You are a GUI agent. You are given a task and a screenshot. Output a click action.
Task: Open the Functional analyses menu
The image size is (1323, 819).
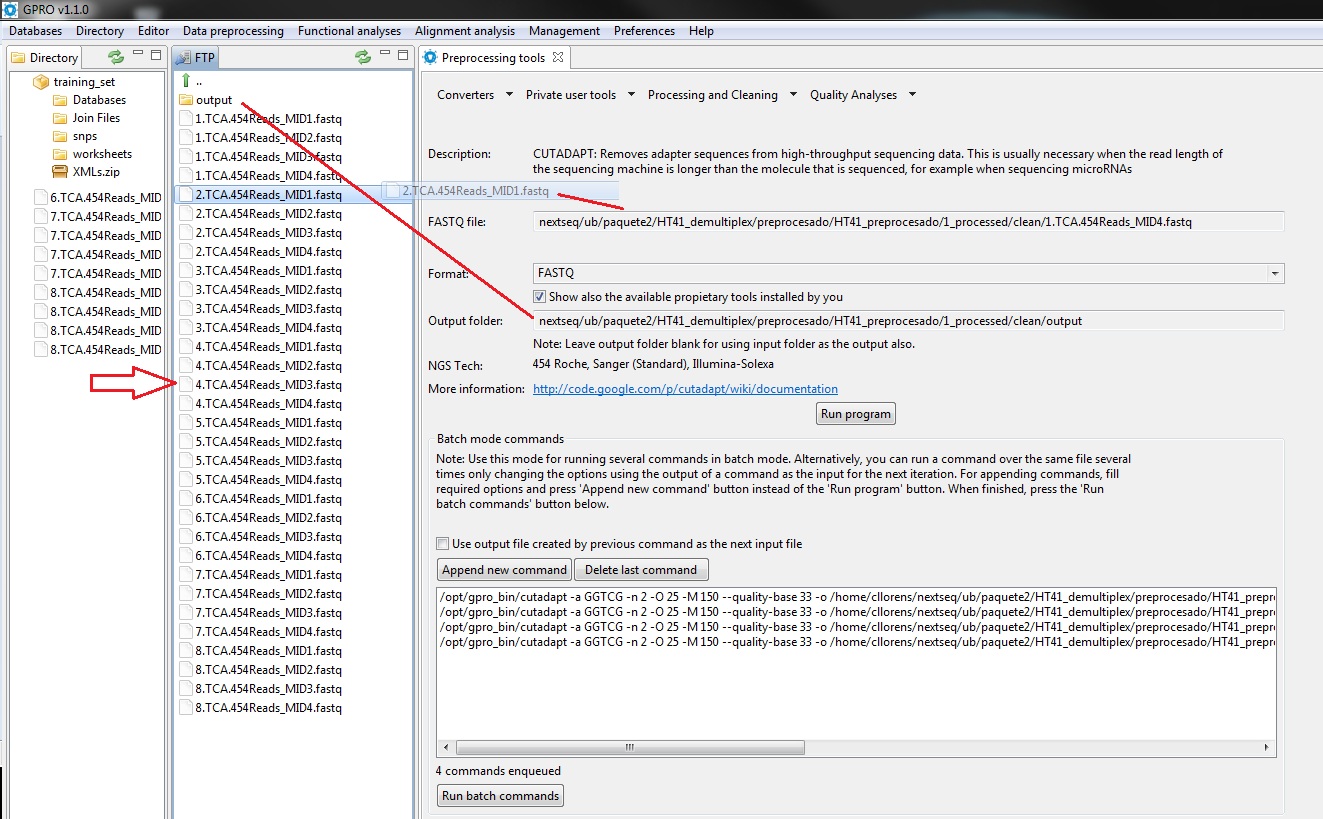[x=349, y=31]
